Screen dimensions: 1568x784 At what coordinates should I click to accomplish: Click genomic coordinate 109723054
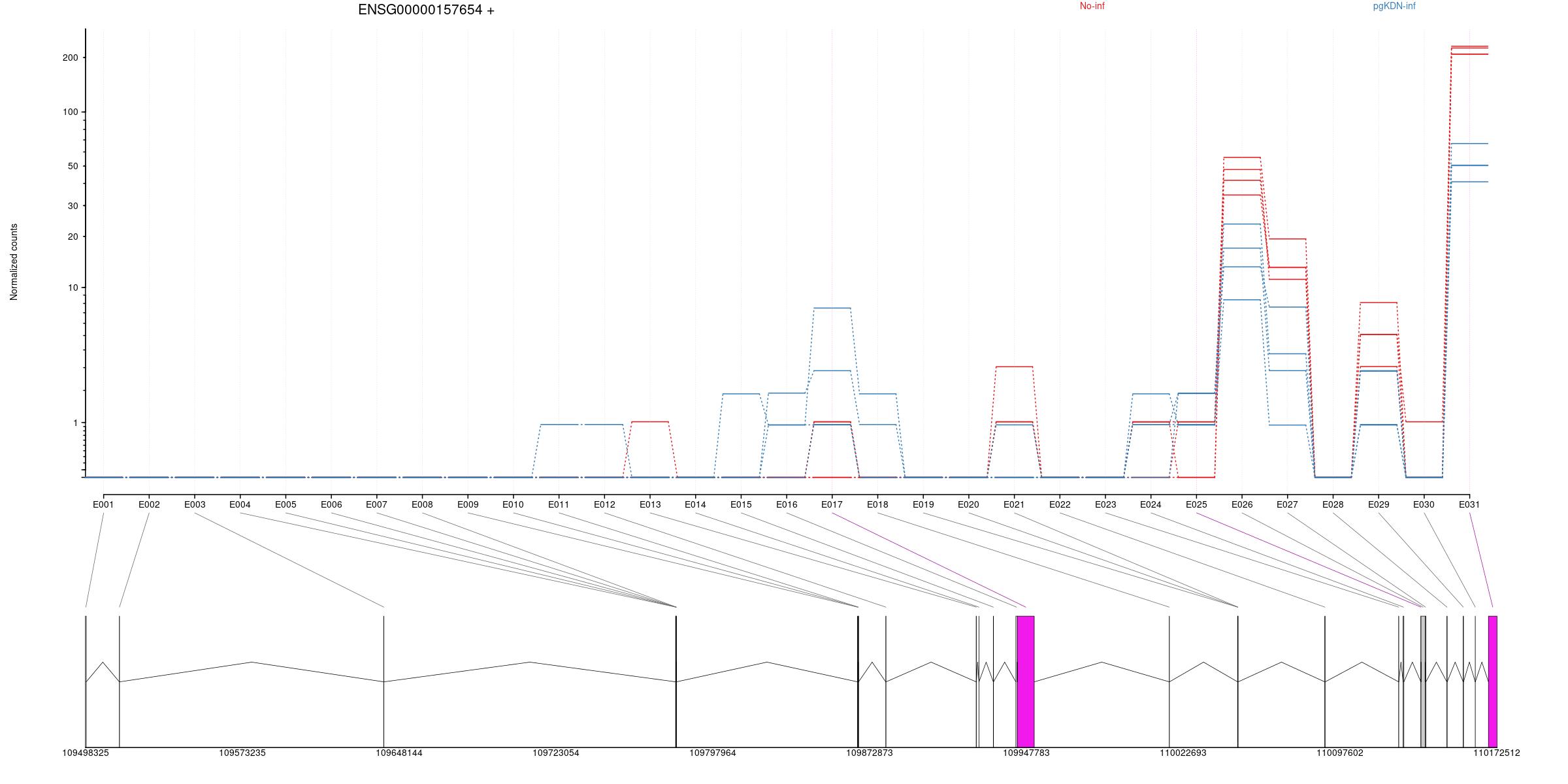coord(556,753)
